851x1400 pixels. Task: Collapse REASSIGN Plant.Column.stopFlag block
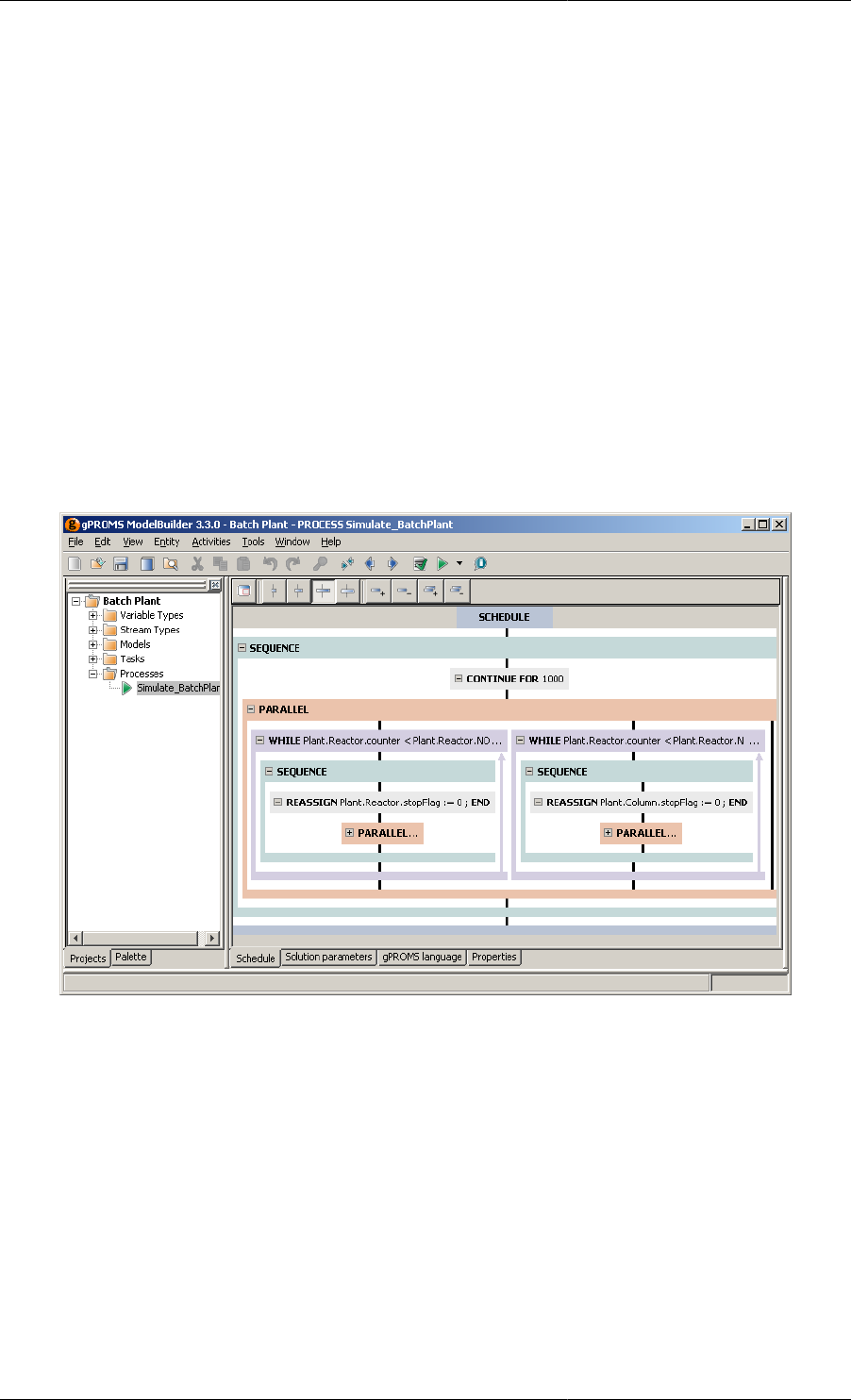click(x=538, y=802)
